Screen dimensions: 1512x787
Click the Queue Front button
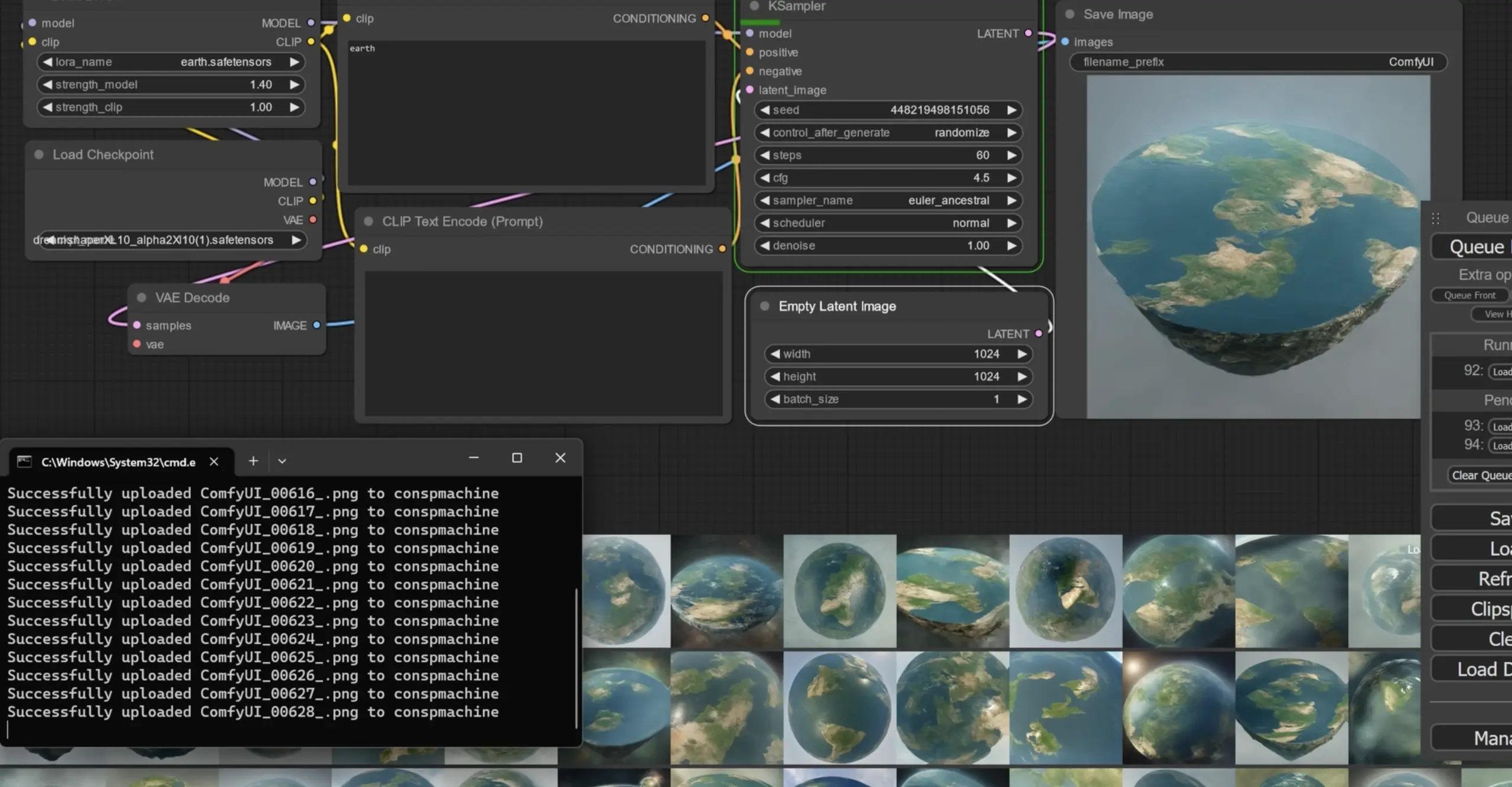point(1469,295)
